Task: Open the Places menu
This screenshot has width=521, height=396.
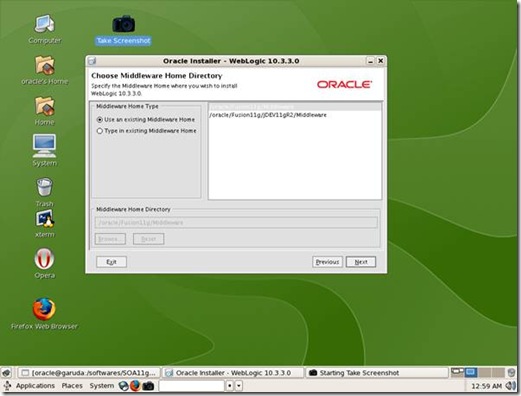Action: (72, 386)
